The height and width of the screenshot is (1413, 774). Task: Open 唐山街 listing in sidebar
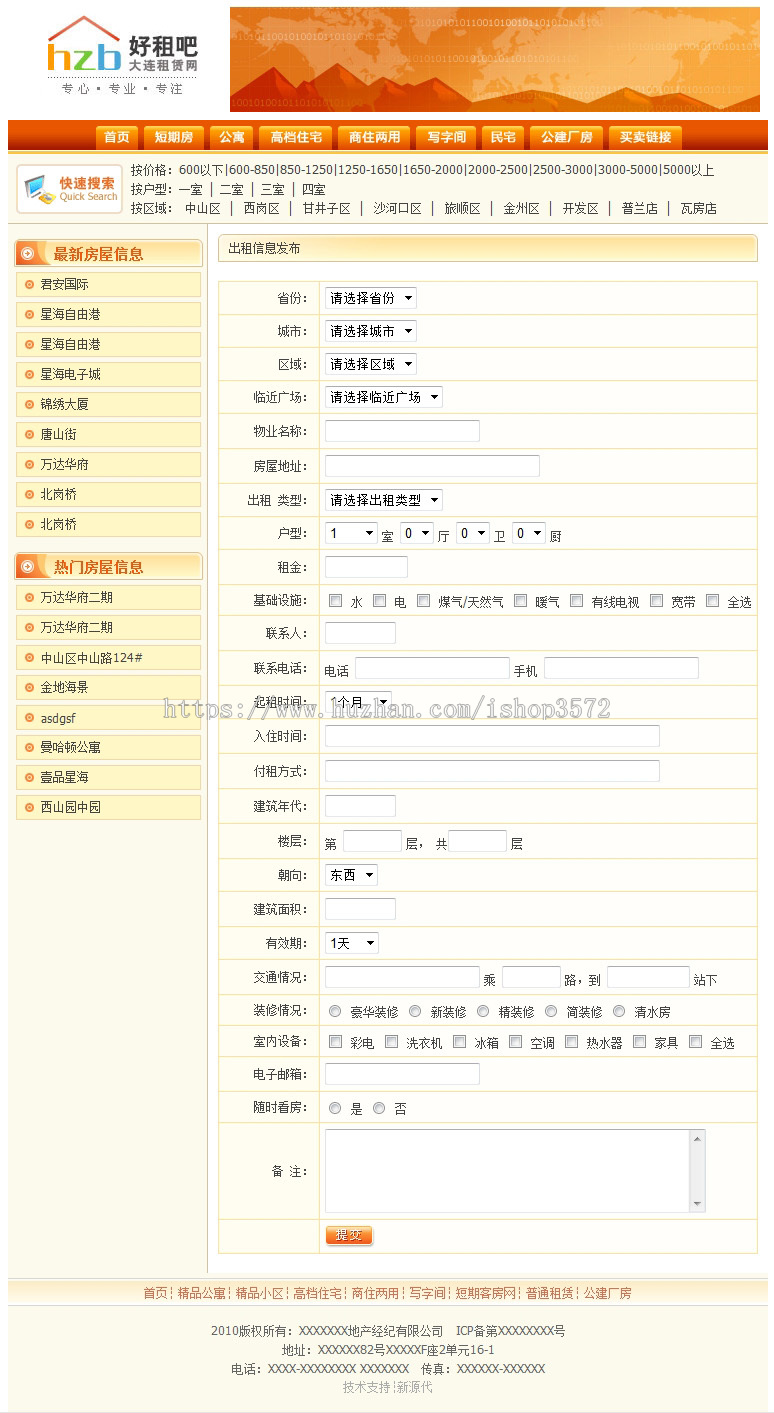click(108, 434)
